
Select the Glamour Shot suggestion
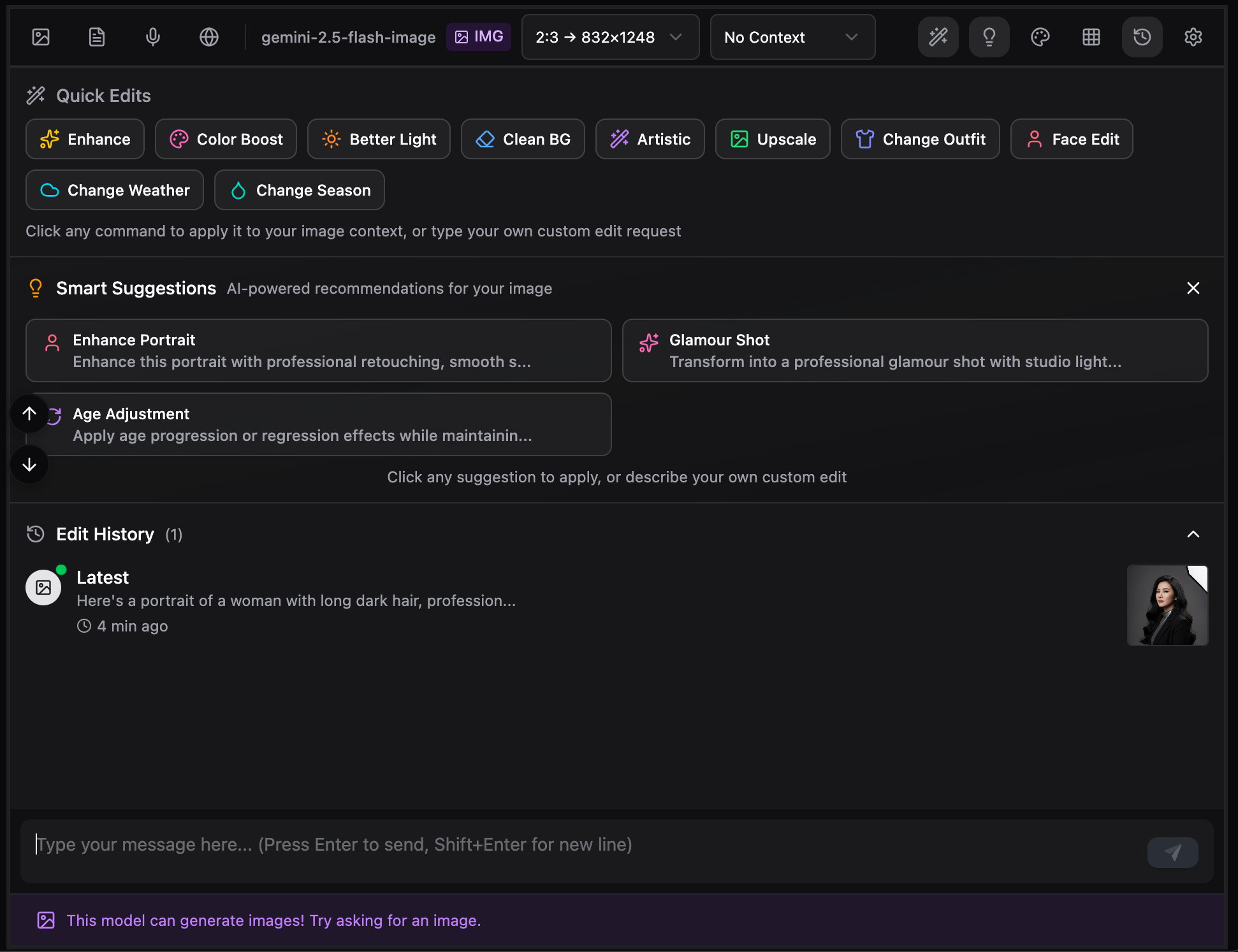tap(915, 350)
